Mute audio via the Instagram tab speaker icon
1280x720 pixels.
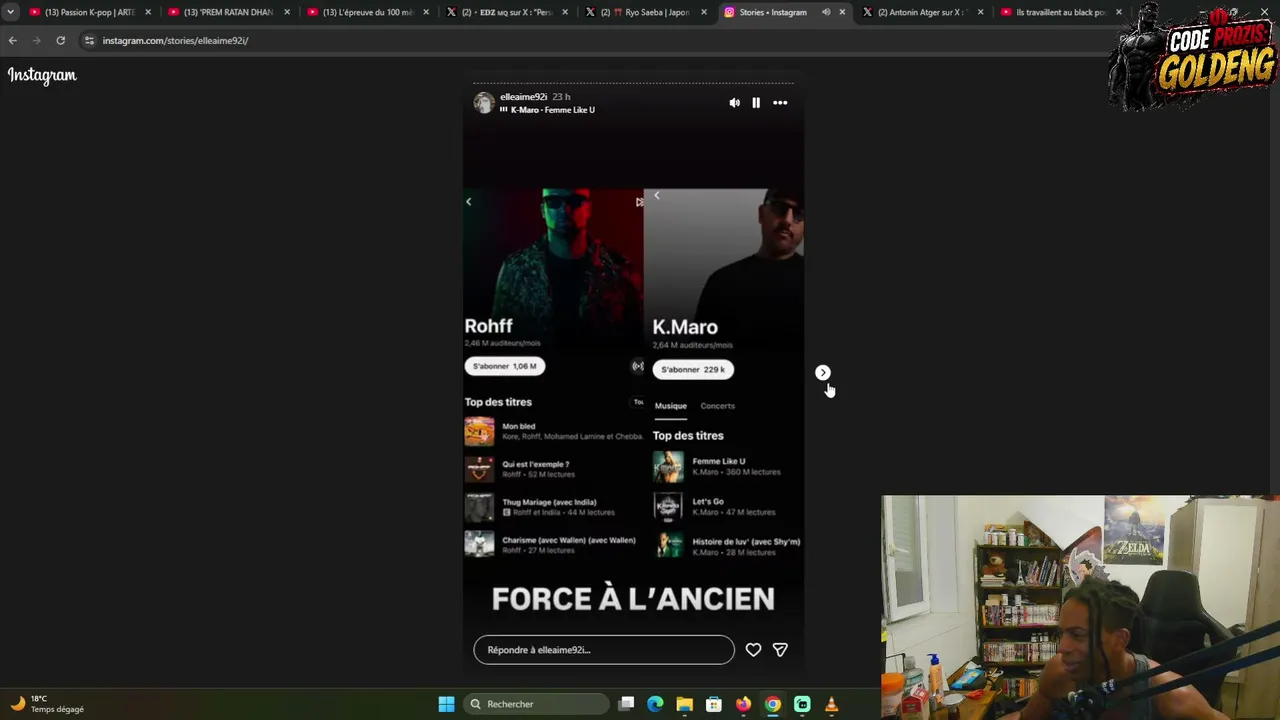826,12
